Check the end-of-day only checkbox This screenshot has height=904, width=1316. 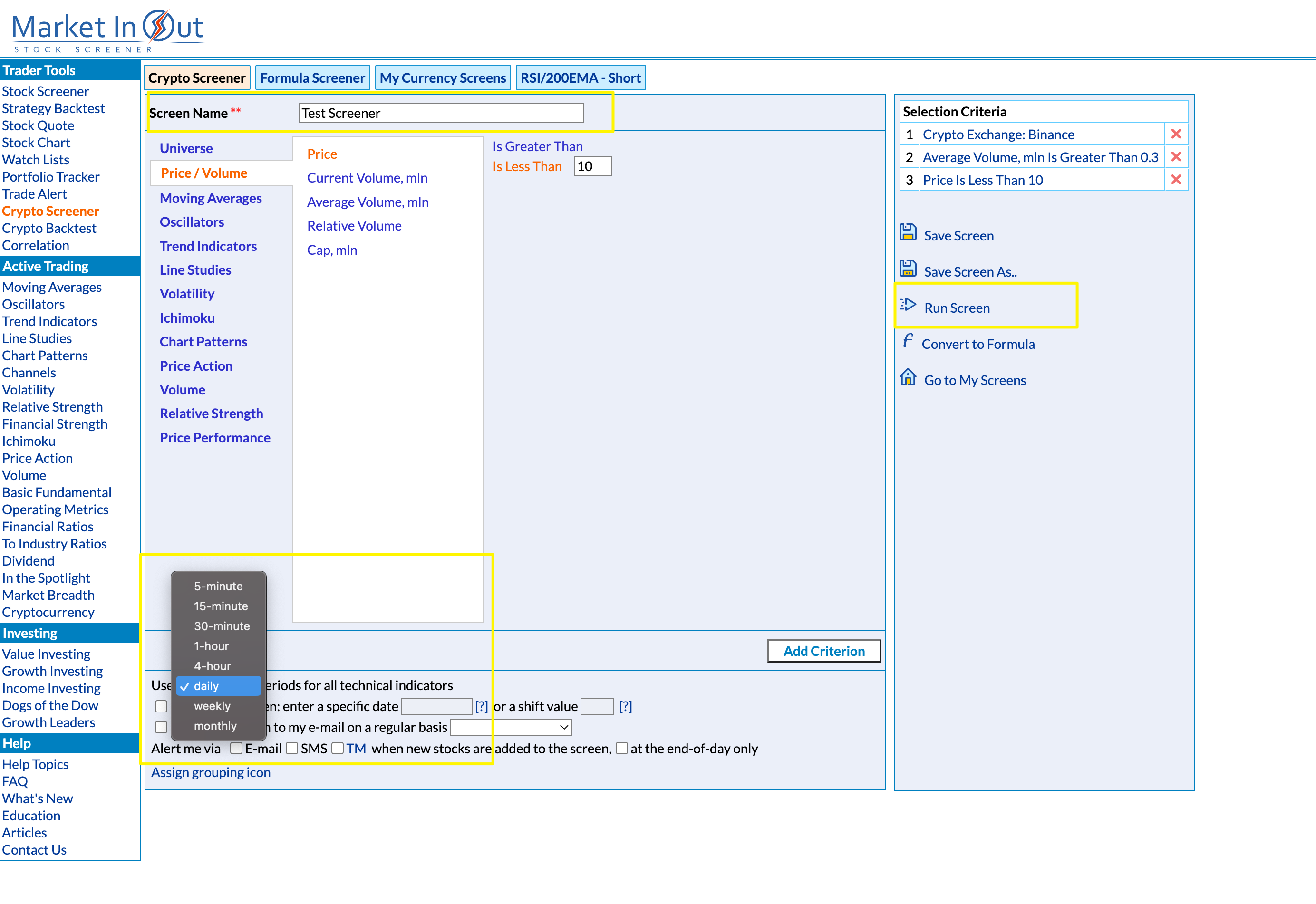[x=621, y=748]
